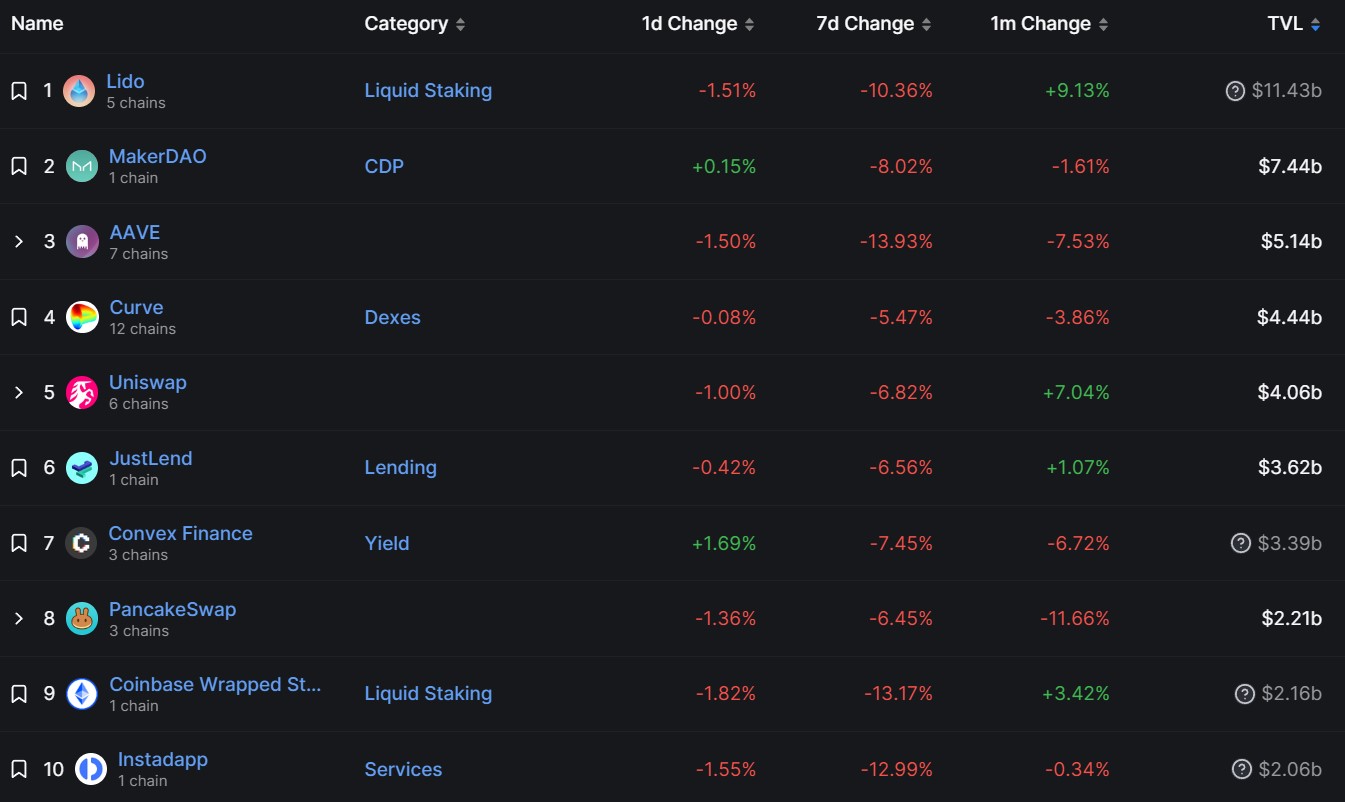The width and height of the screenshot is (1345, 802).
Task: Expand the PancakeSwap row arrow
Action: coord(19,619)
